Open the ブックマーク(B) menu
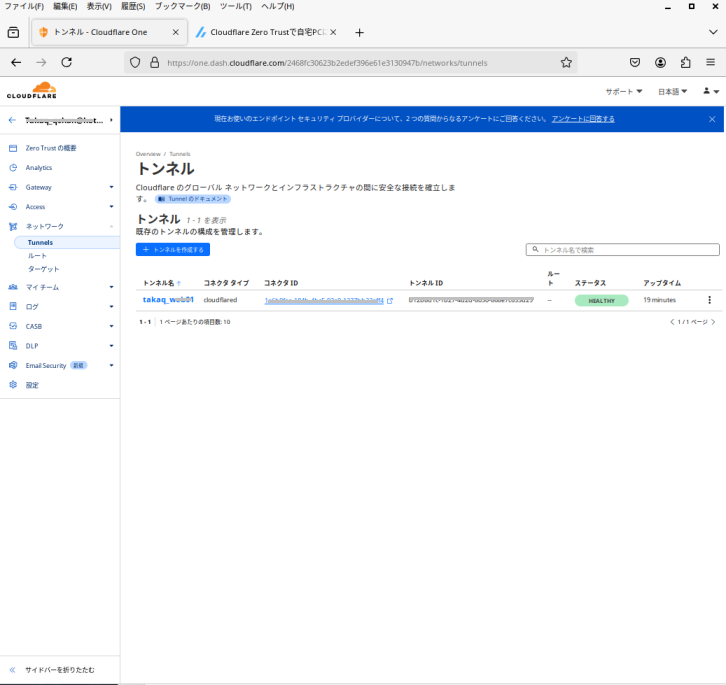The height and width of the screenshot is (685, 726). (x=176, y=6)
